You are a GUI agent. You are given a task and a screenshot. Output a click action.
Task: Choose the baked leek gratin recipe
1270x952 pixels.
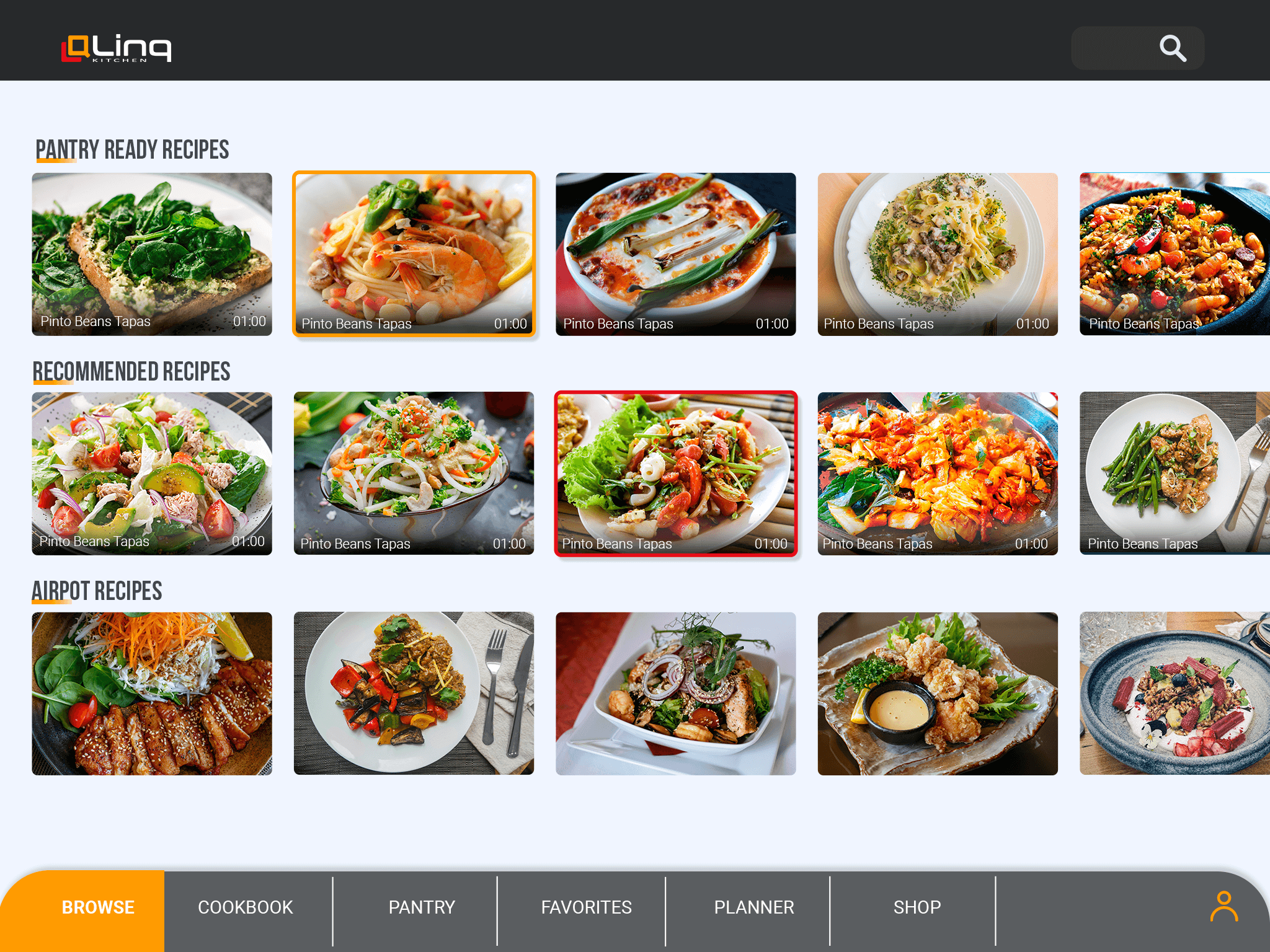click(x=675, y=254)
